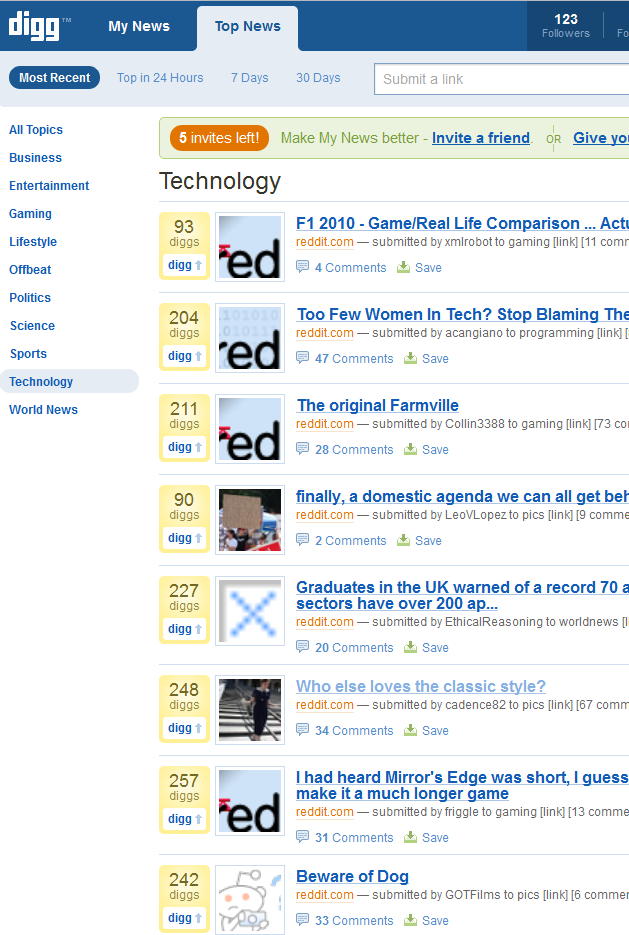Screen dimensions: 629x935
Task: Click comment icon beside 47 Comments
Action: (303, 358)
